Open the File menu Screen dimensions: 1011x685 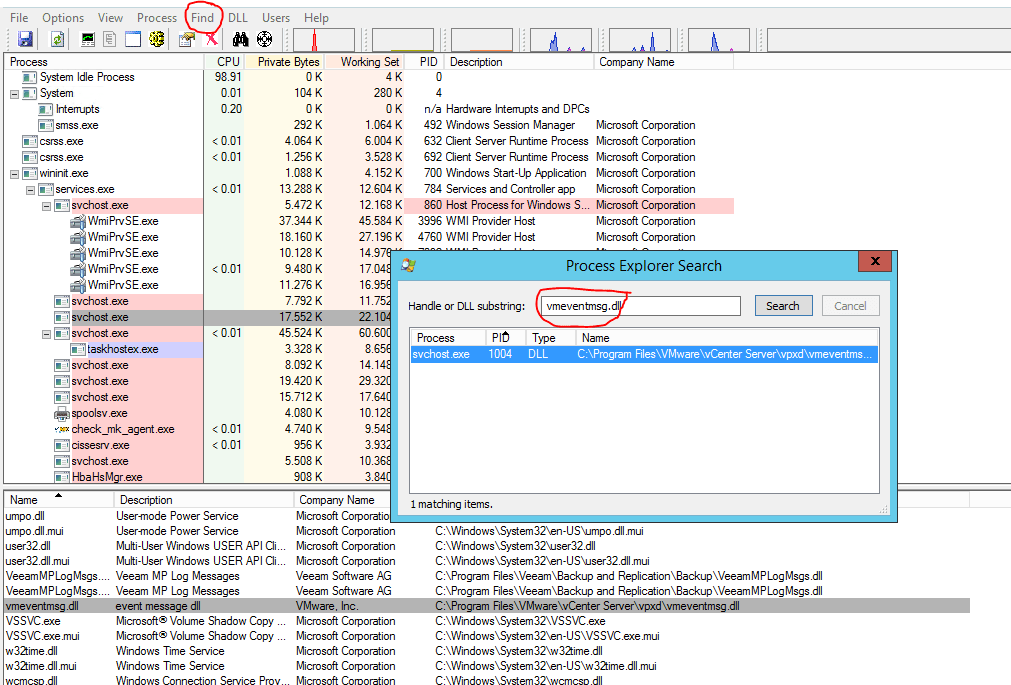point(19,18)
